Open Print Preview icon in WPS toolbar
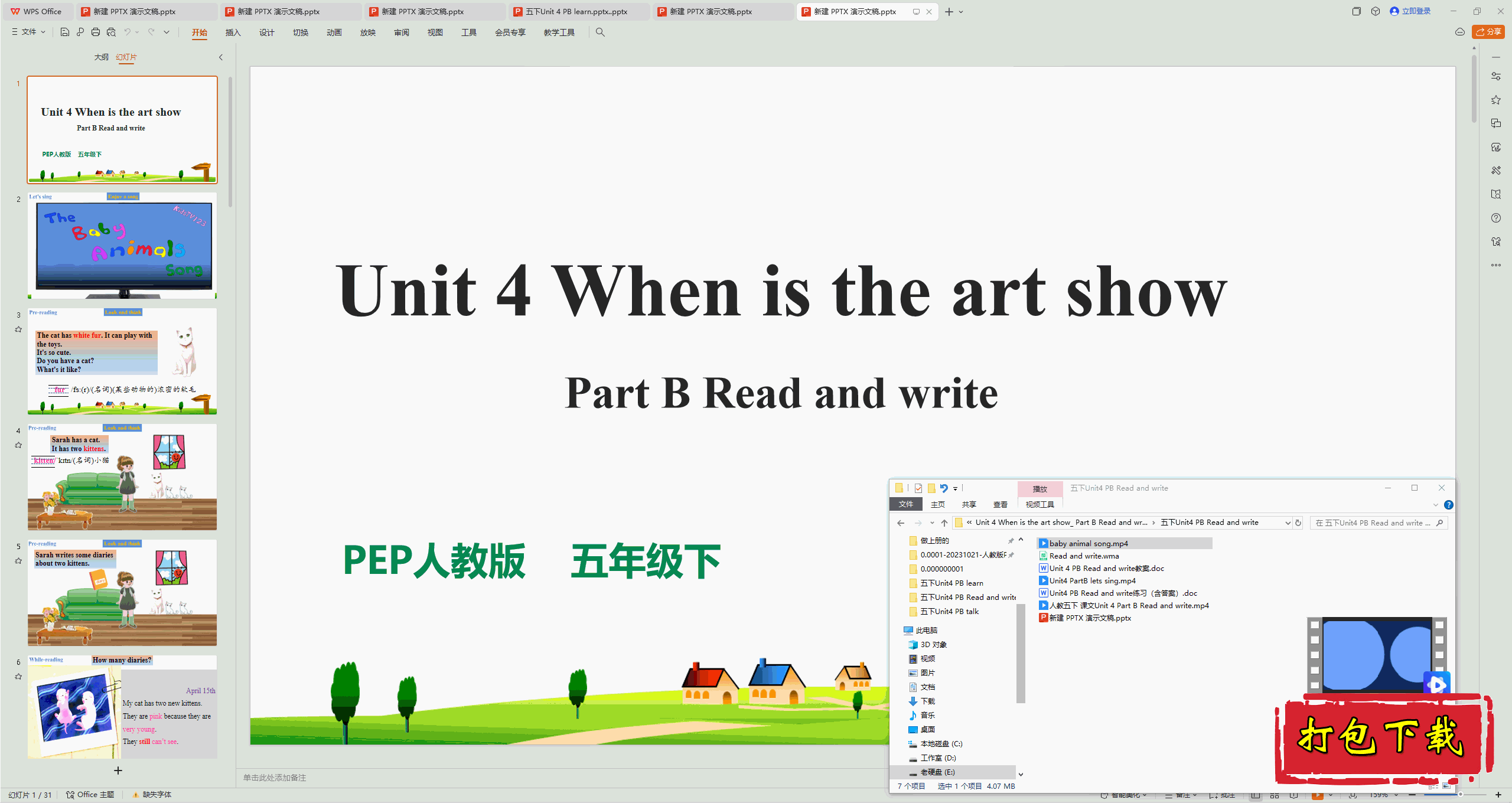 [111, 32]
